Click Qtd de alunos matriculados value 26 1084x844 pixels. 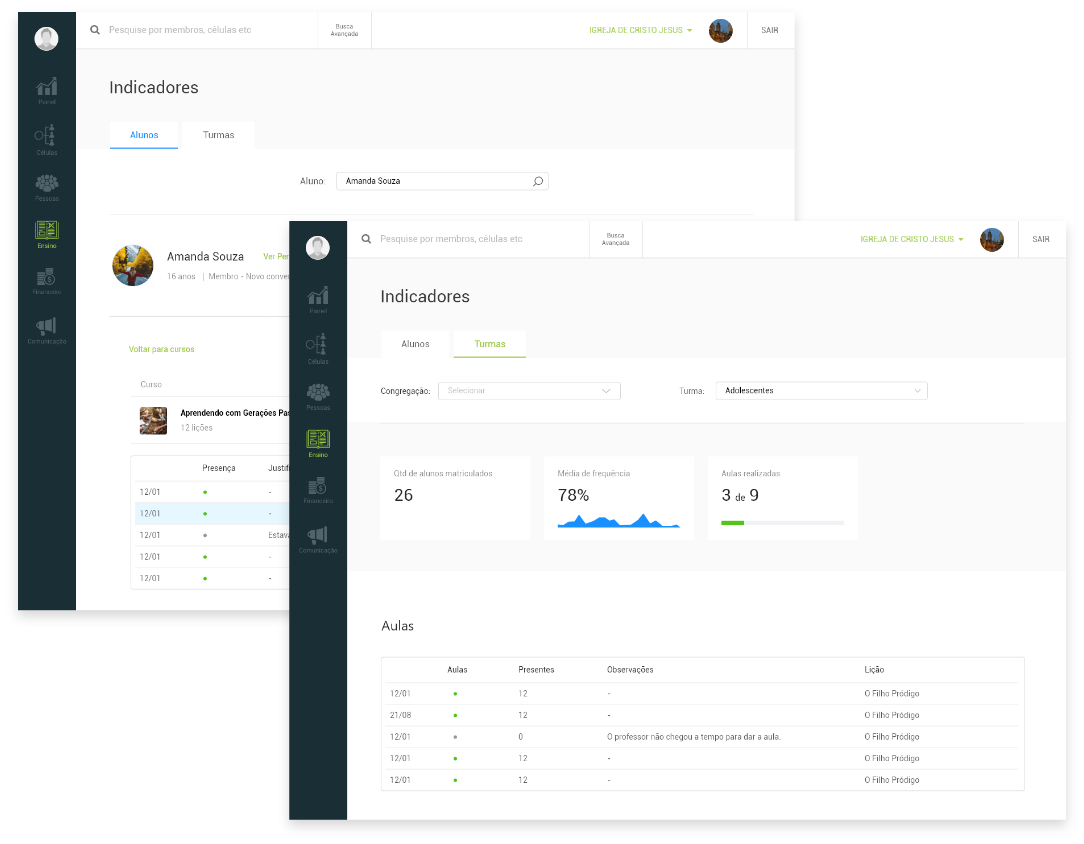click(403, 496)
